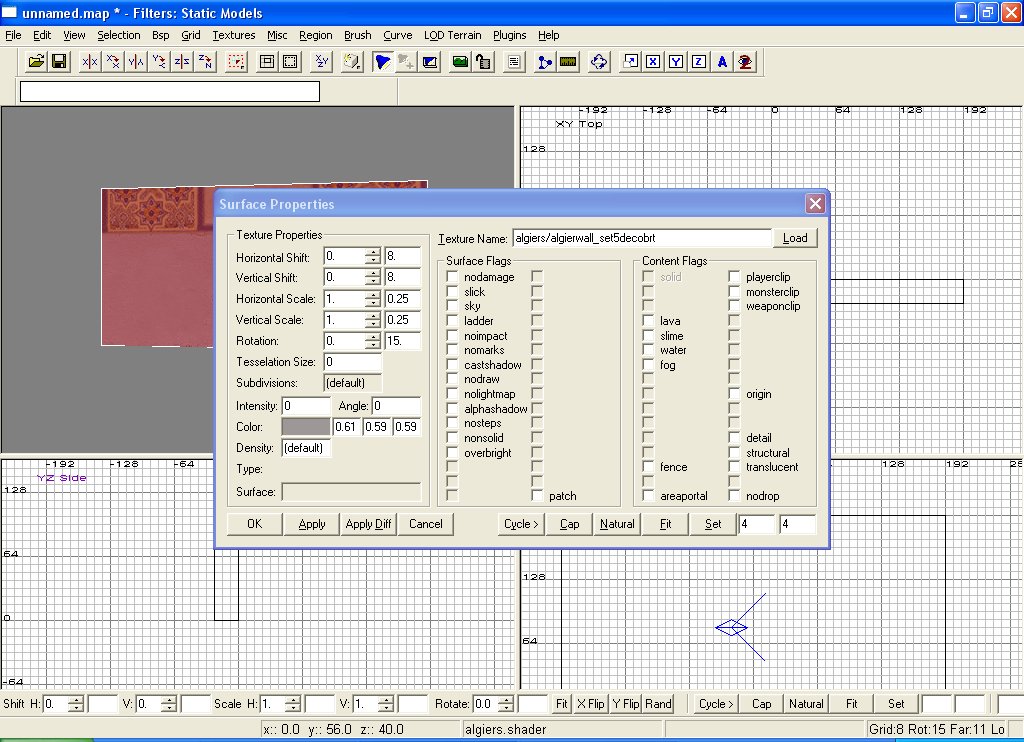Click the Z-axis rotate toolbar icon
Viewport: 1024px width, 742px height.
click(205, 62)
